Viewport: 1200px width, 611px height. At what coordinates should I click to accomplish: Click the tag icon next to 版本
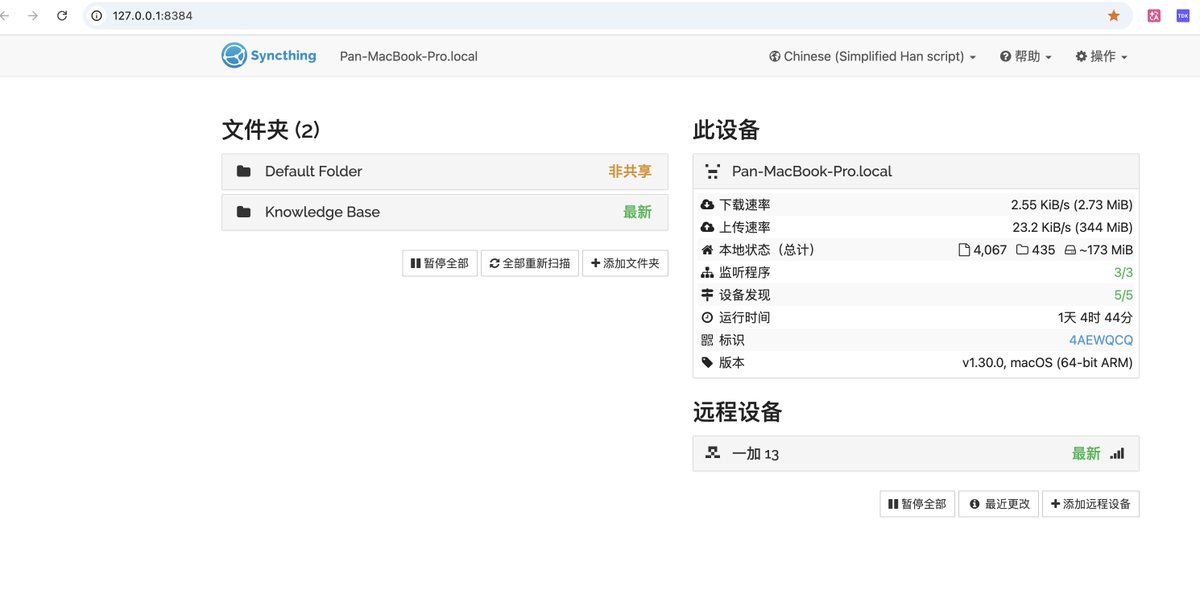pos(708,363)
